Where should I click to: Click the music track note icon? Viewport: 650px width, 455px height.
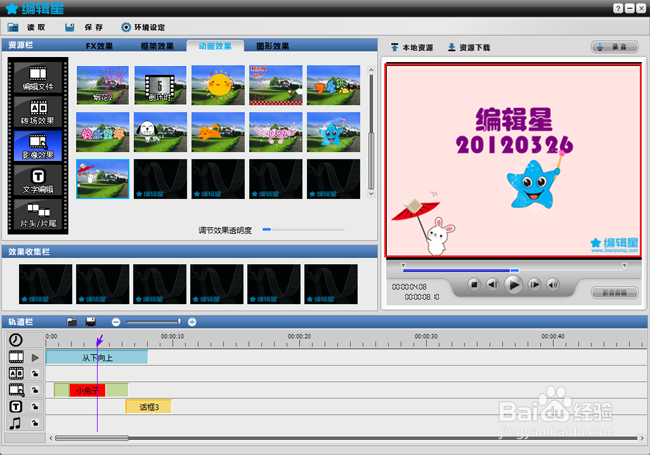point(15,423)
